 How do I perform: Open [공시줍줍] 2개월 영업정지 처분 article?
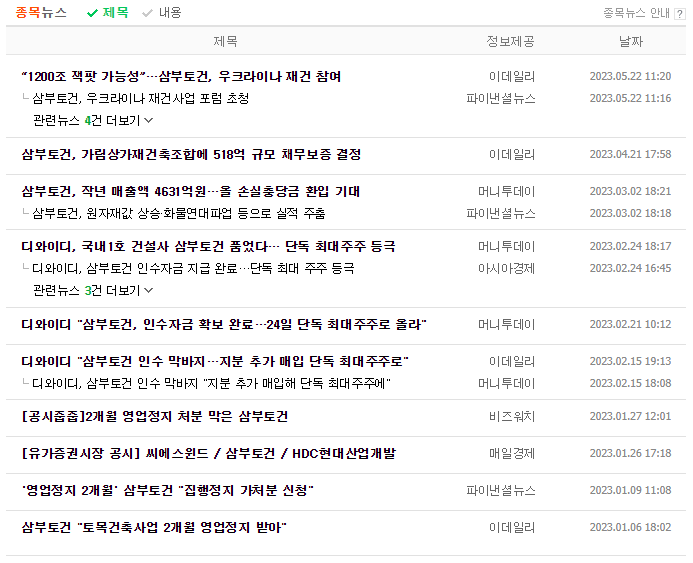point(155,416)
